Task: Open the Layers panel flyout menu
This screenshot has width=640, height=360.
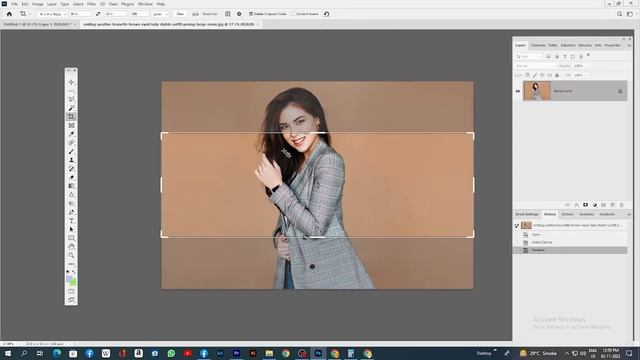Action: (x=629, y=45)
